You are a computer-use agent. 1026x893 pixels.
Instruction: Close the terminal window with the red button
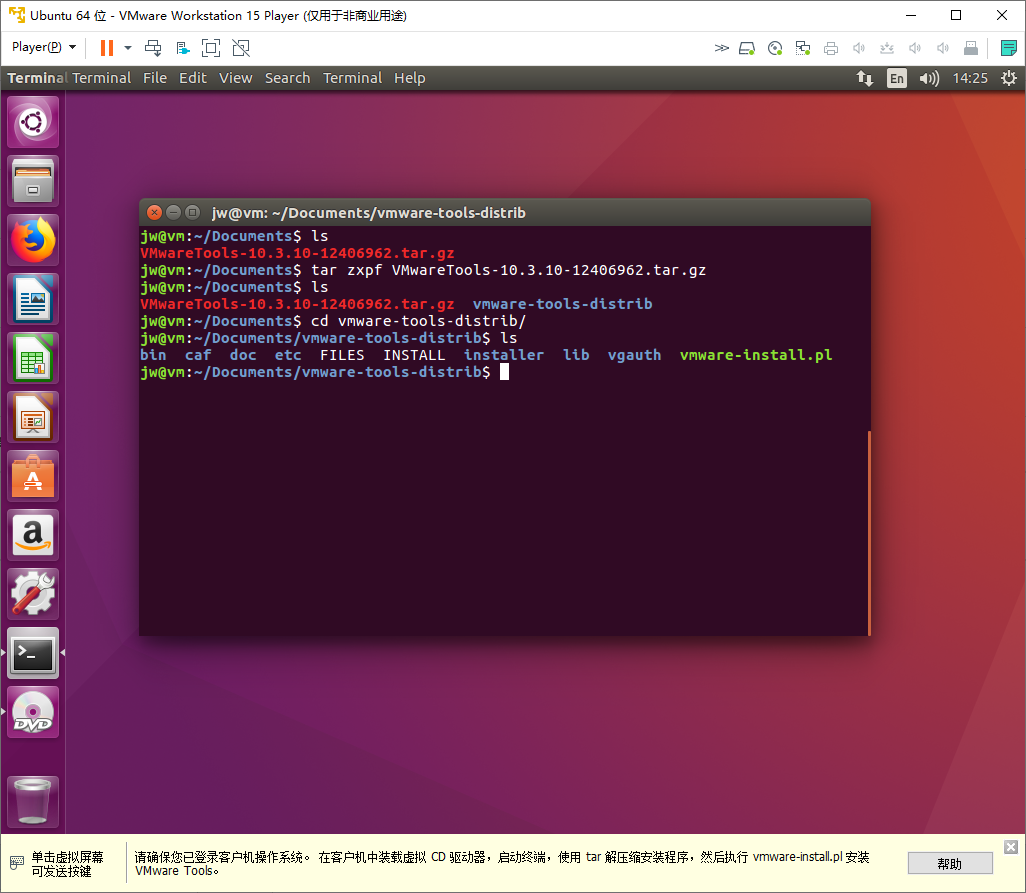(x=154, y=212)
